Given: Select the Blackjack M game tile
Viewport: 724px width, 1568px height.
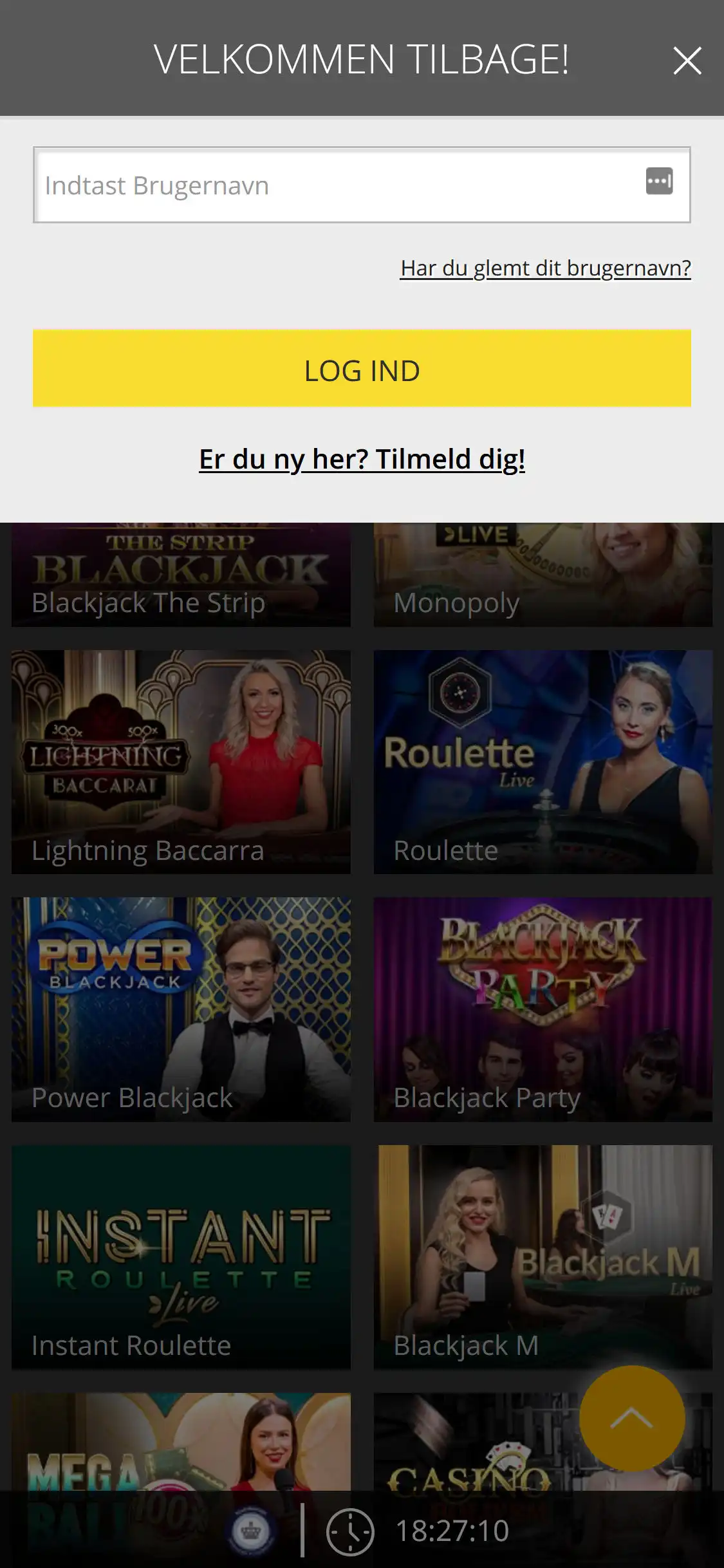Looking at the screenshot, I should pyautogui.click(x=543, y=1257).
